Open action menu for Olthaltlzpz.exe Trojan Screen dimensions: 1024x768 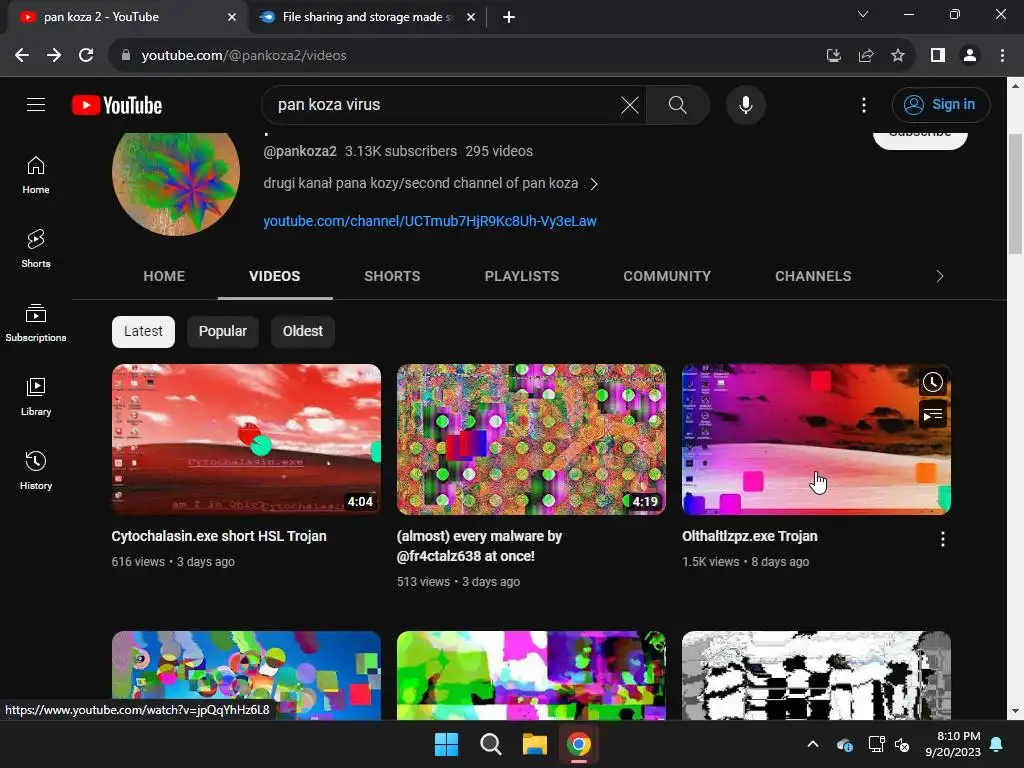pos(942,539)
